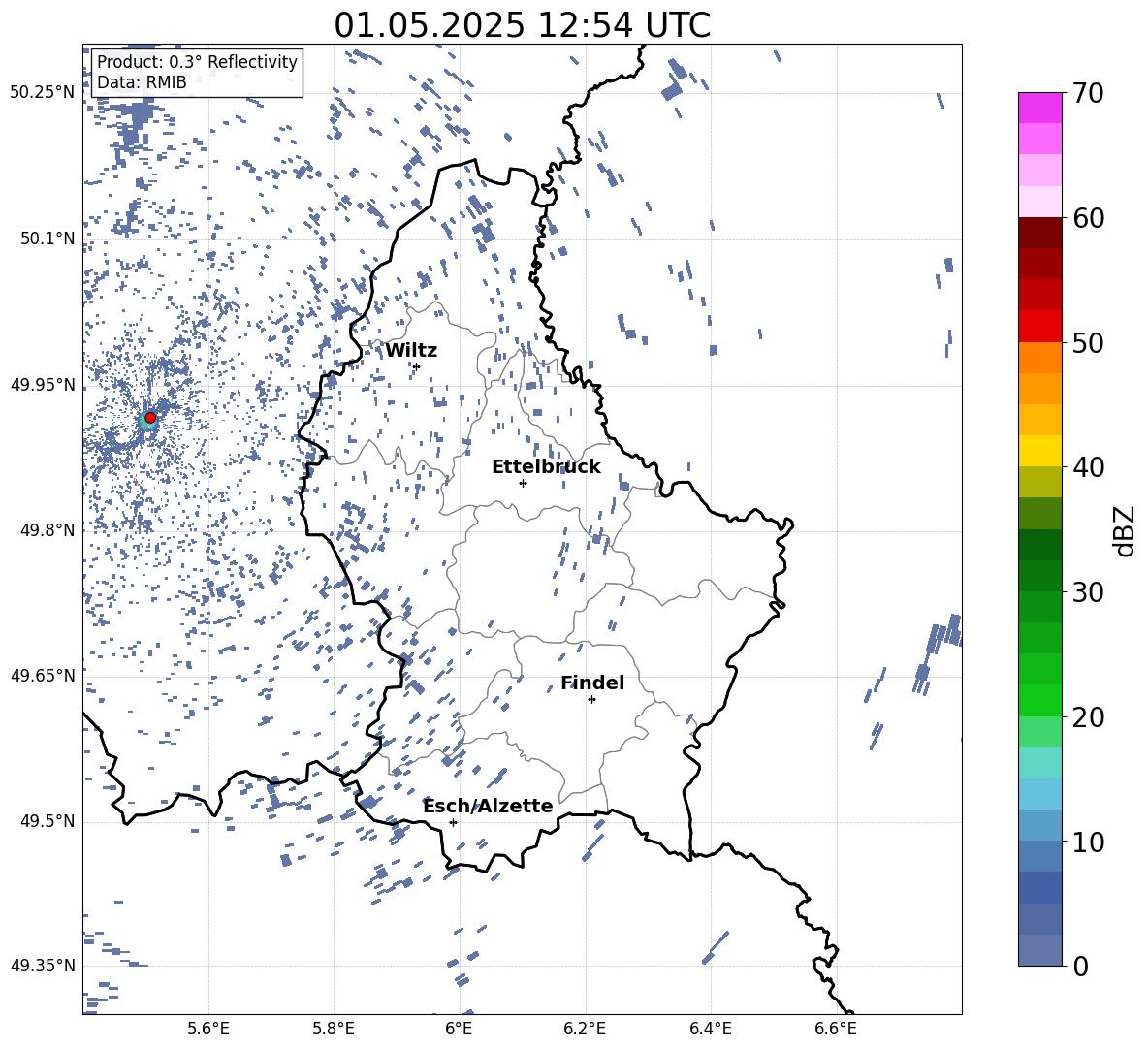Click the 5.6°E longitude label
The image size is (1148, 1048).
coord(208,1029)
